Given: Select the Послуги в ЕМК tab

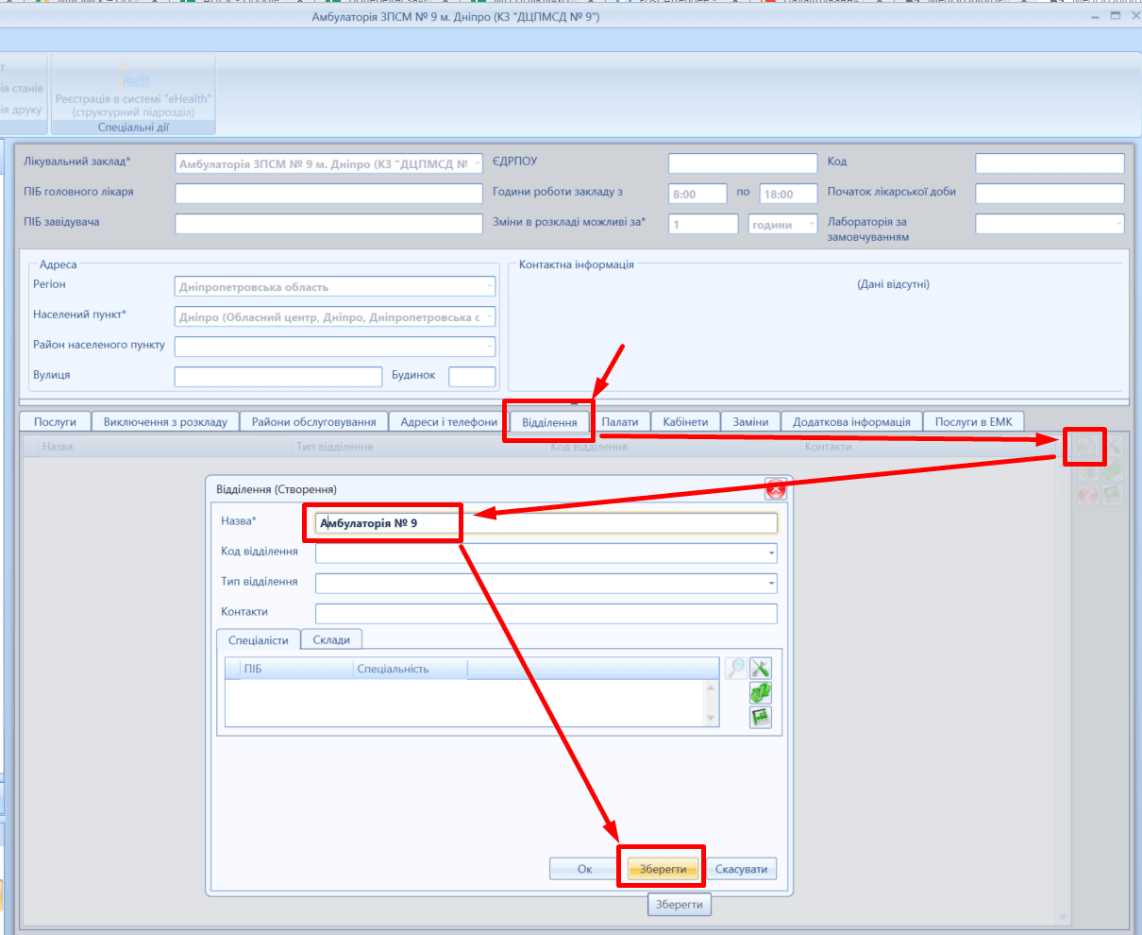Looking at the screenshot, I should (973, 422).
